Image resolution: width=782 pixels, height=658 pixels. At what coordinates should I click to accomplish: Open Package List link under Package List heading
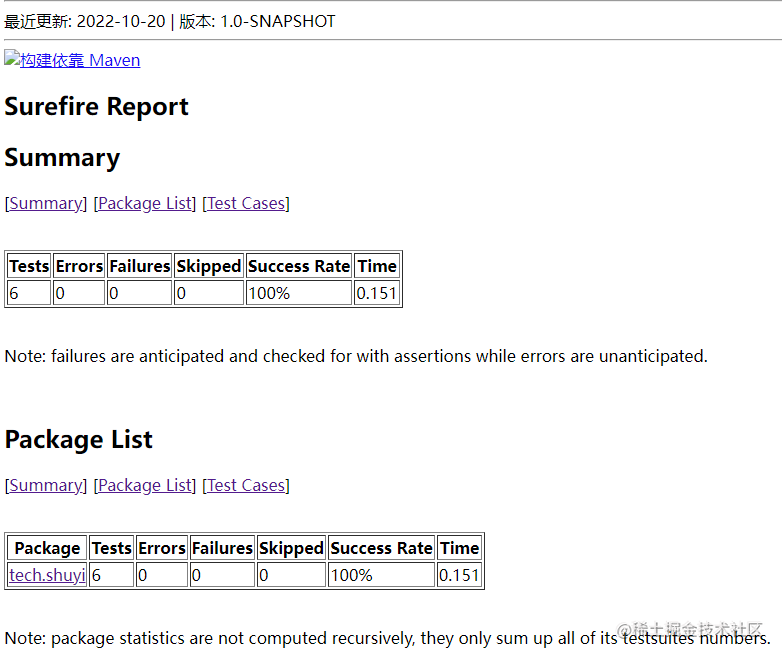coord(145,485)
